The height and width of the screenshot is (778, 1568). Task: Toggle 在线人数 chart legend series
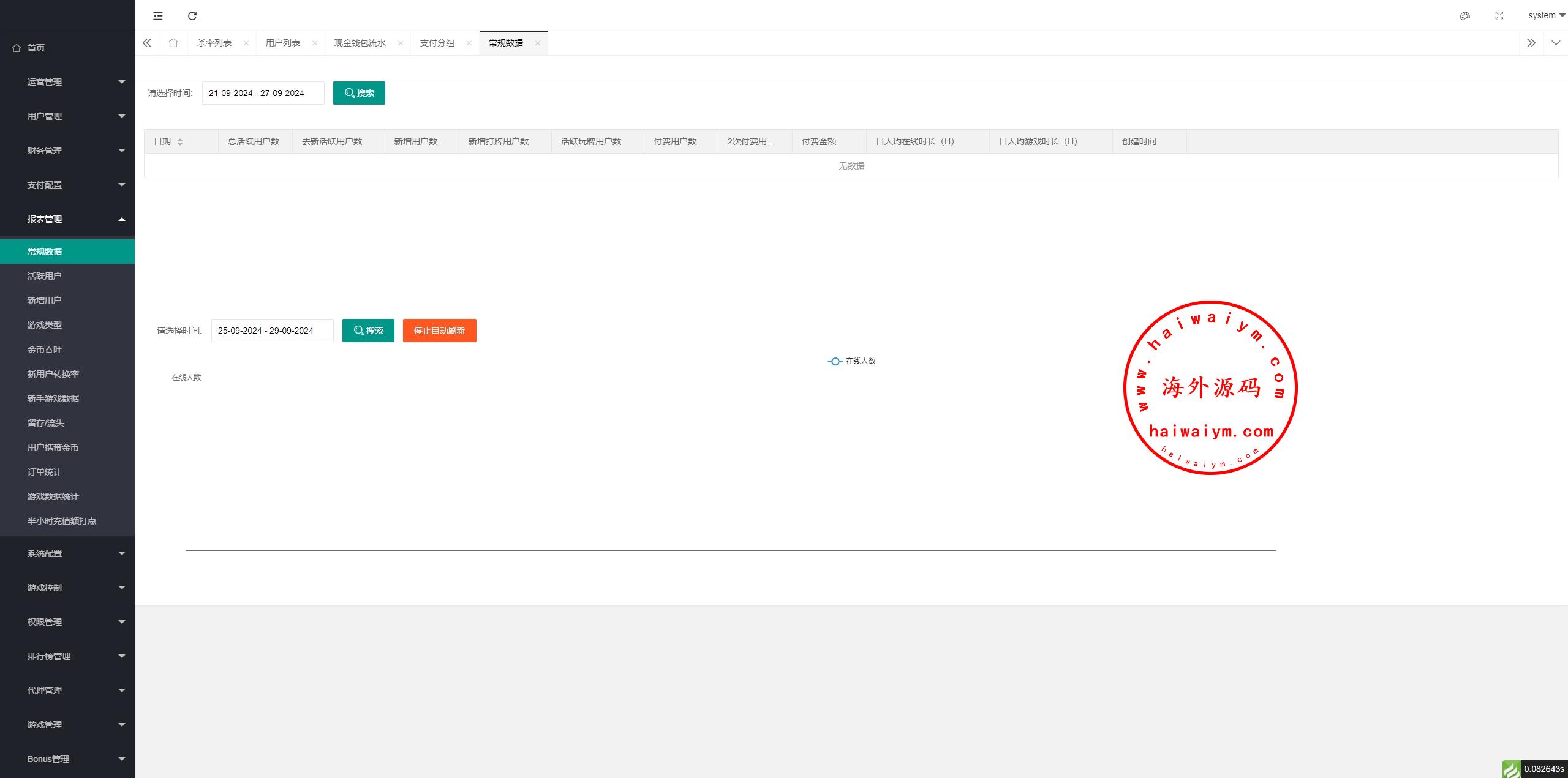(851, 361)
